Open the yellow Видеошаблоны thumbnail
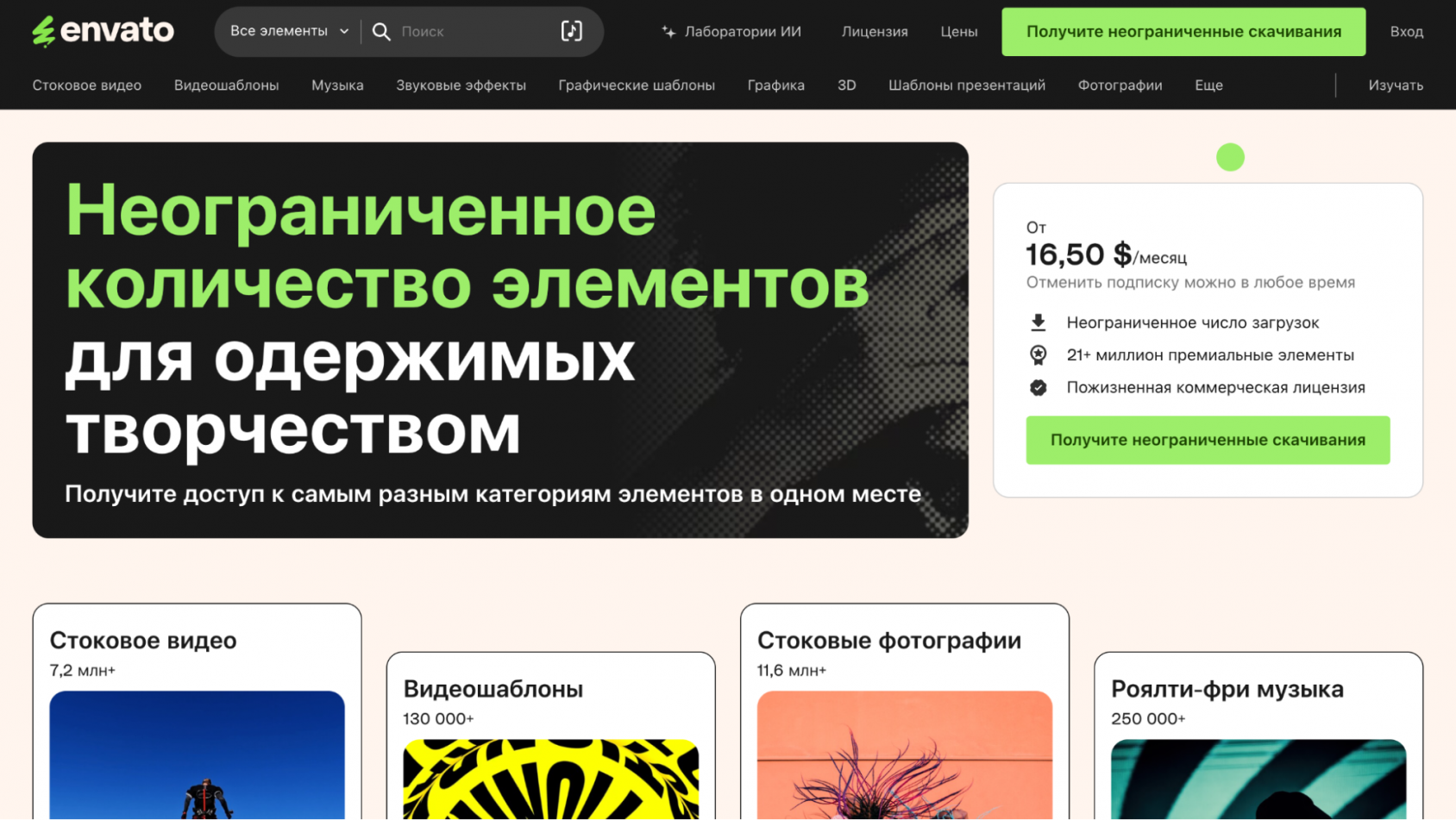This screenshot has width=1456, height=820. [551, 779]
